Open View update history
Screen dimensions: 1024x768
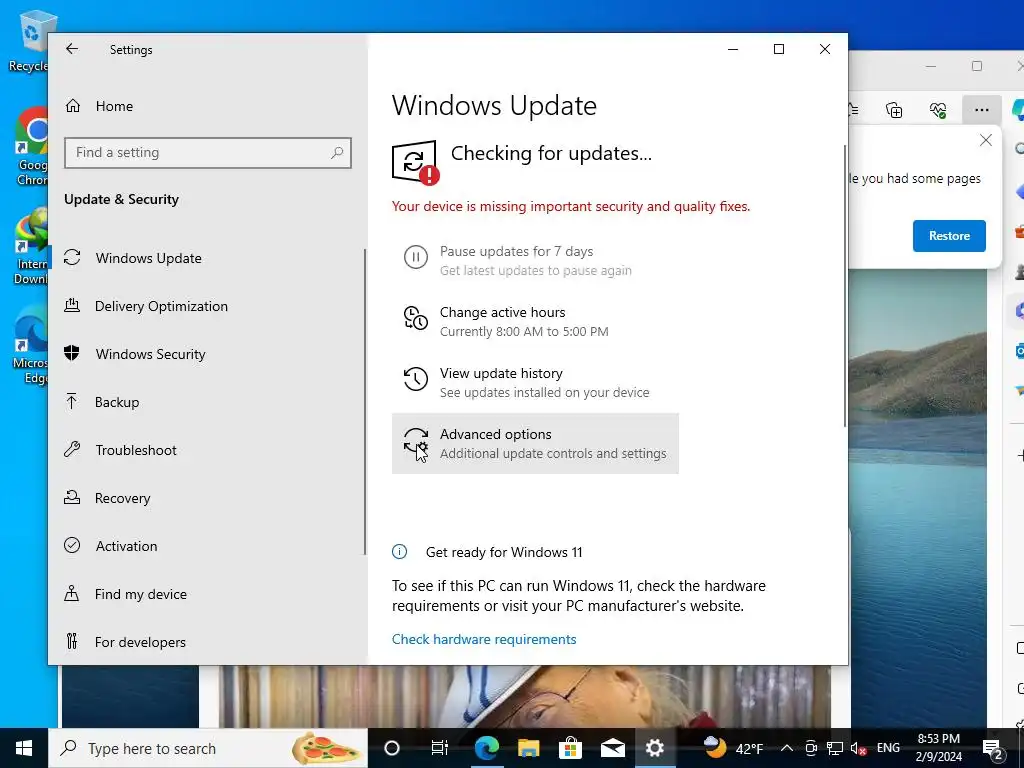pos(536,383)
